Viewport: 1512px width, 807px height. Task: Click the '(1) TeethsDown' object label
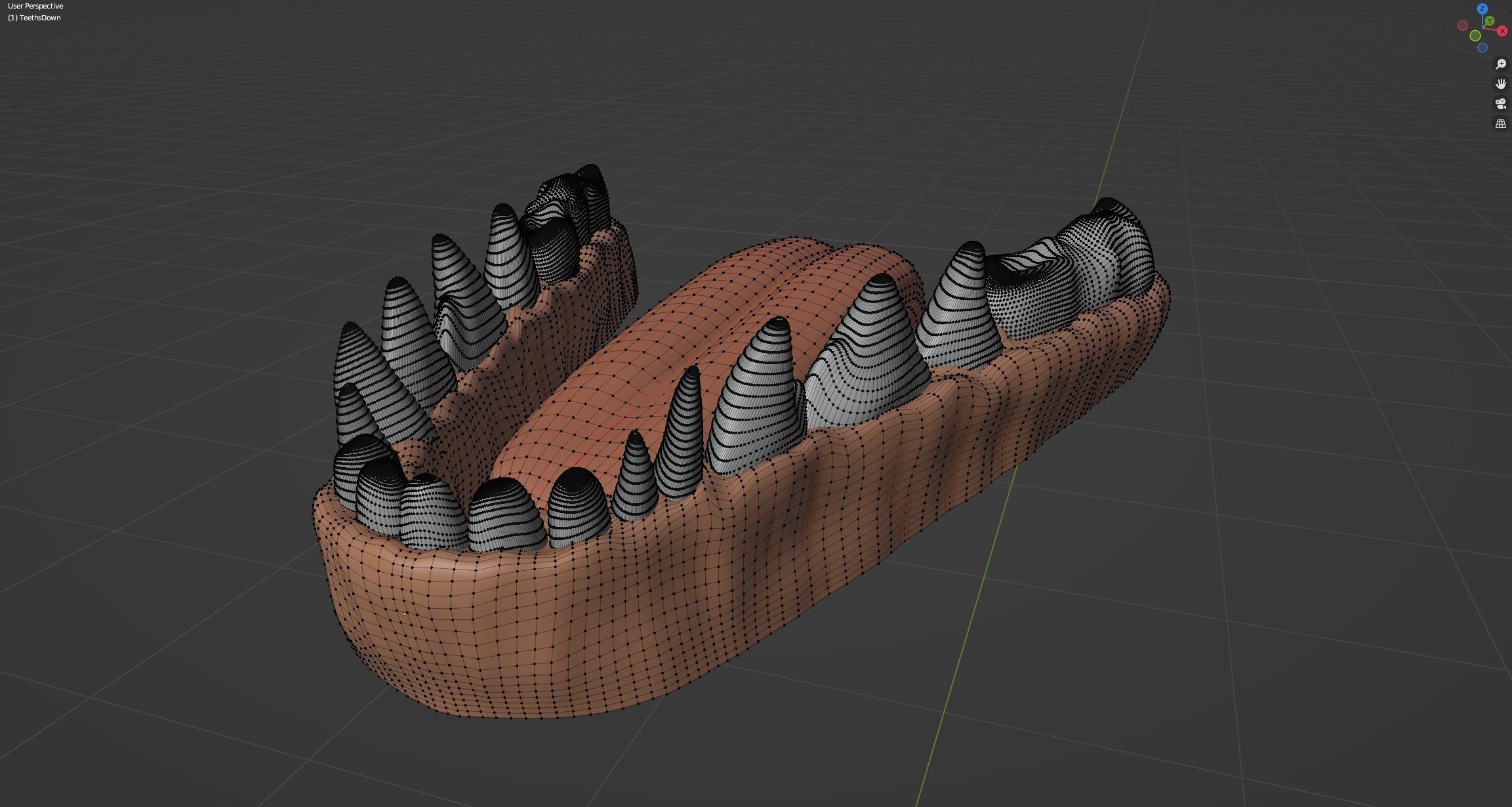(34, 18)
